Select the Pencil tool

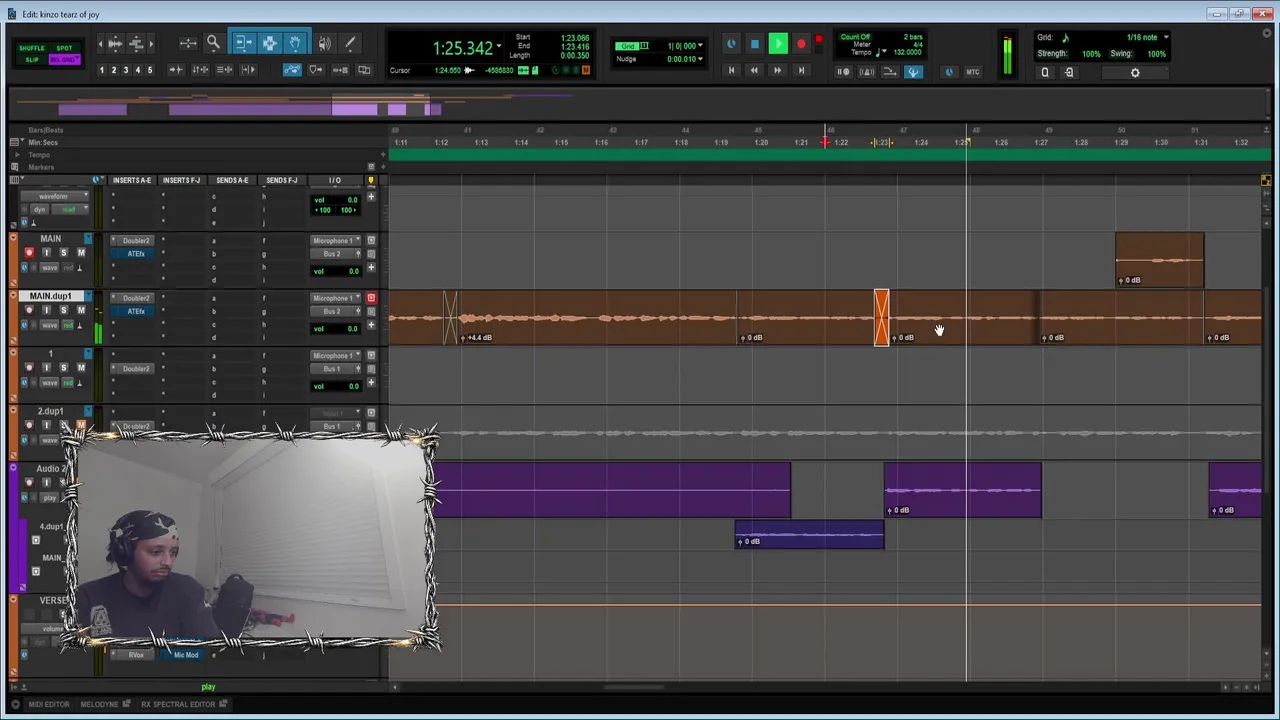click(x=350, y=43)
